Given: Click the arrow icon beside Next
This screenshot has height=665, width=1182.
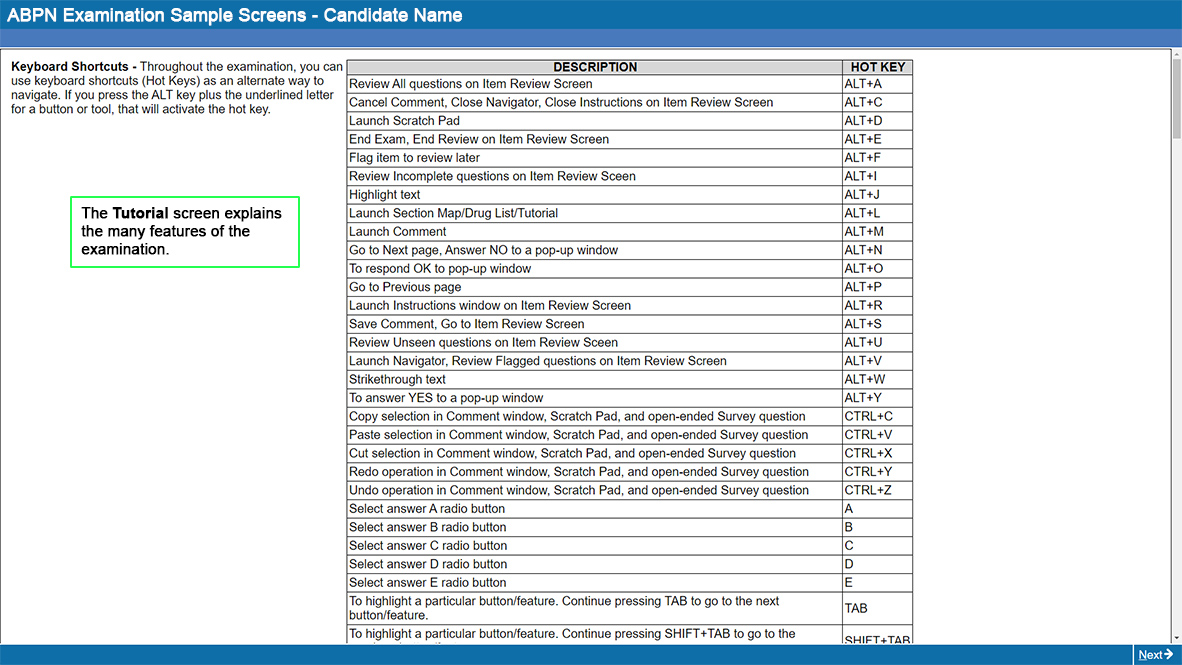Looking at the screenshot, I should (x=1169, y=655).
